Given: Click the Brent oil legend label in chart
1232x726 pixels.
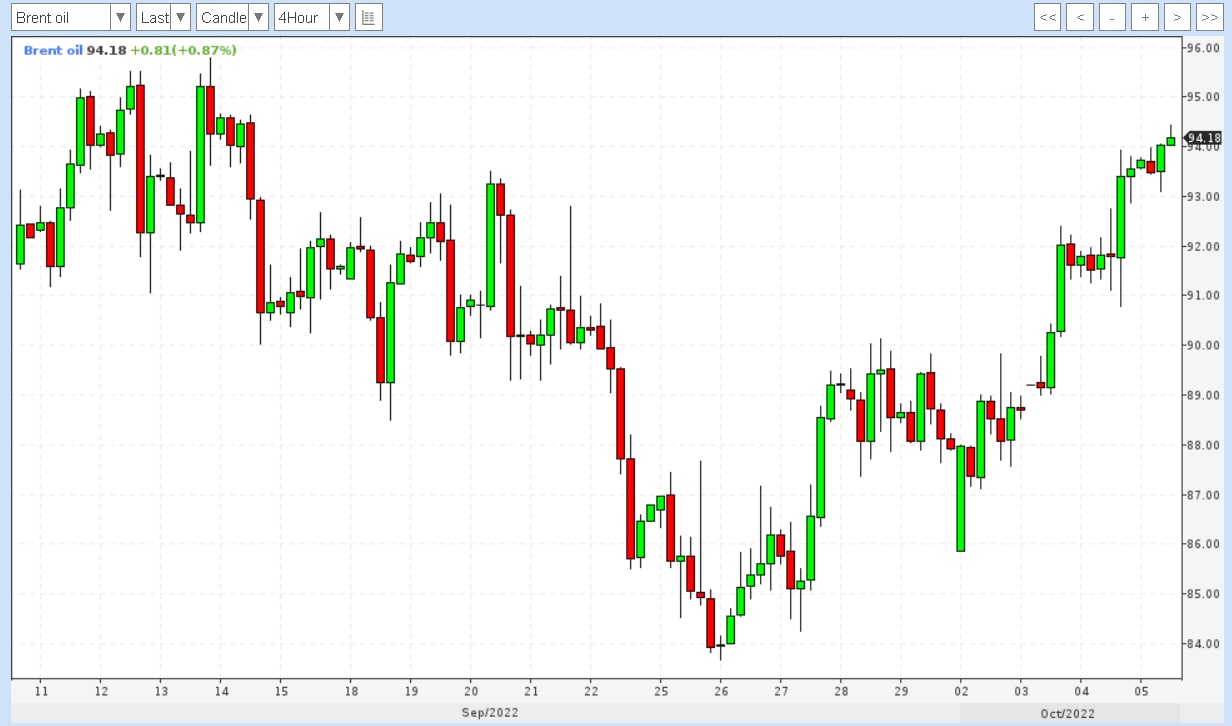Looking at the screenshot, I should pyautogui.click(x=53, y=50).
